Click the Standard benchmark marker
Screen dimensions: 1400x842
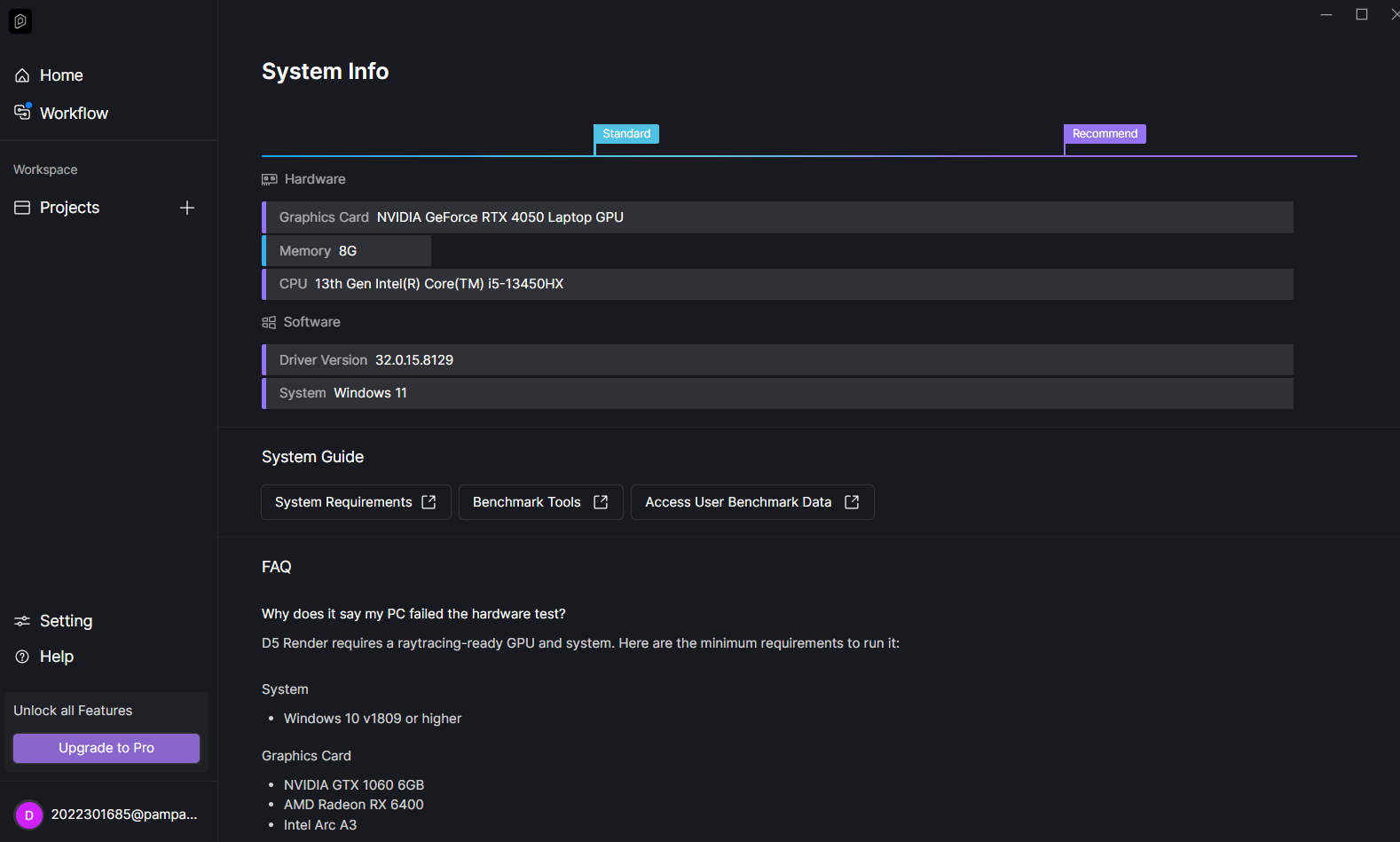626,134
